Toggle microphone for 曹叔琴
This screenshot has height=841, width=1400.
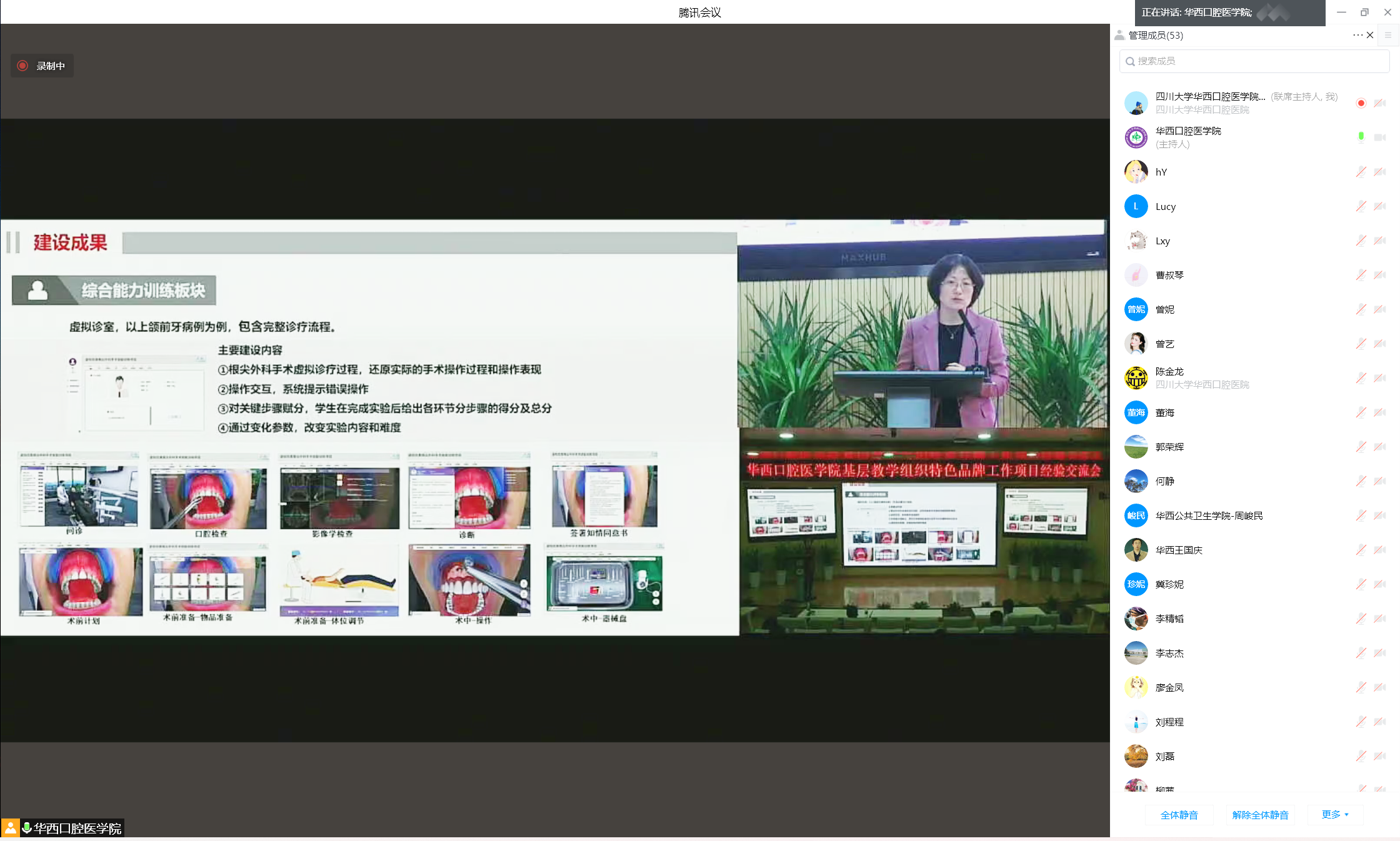[x=1361, y=275]
